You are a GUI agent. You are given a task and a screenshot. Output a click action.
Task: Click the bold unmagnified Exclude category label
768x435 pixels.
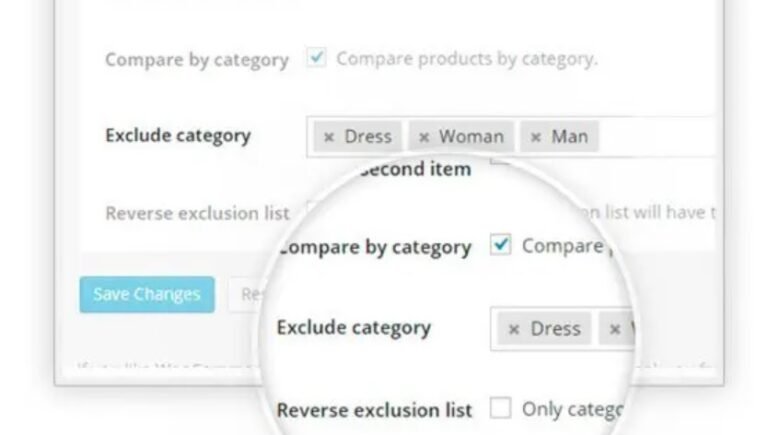178,135
